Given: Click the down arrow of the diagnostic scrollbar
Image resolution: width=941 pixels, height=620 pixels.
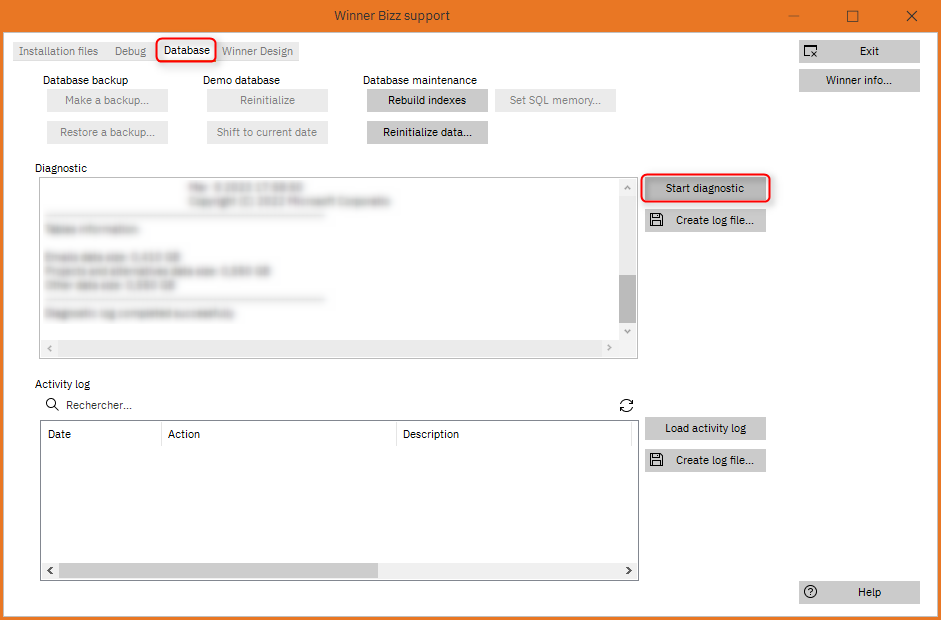Looking at the screenshot, I should click(x=627, y=331).
